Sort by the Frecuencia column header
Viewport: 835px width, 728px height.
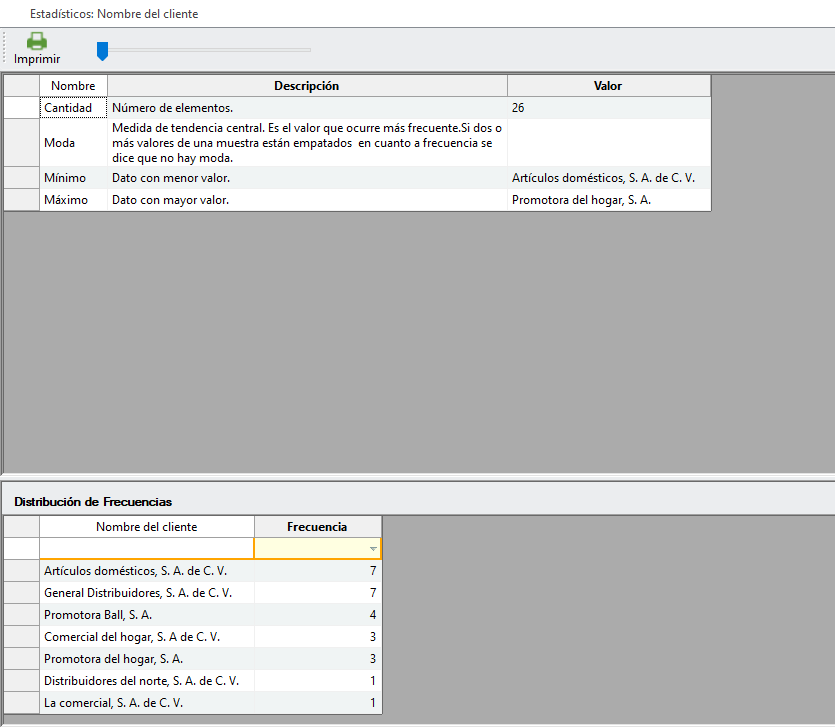point(317,527)
